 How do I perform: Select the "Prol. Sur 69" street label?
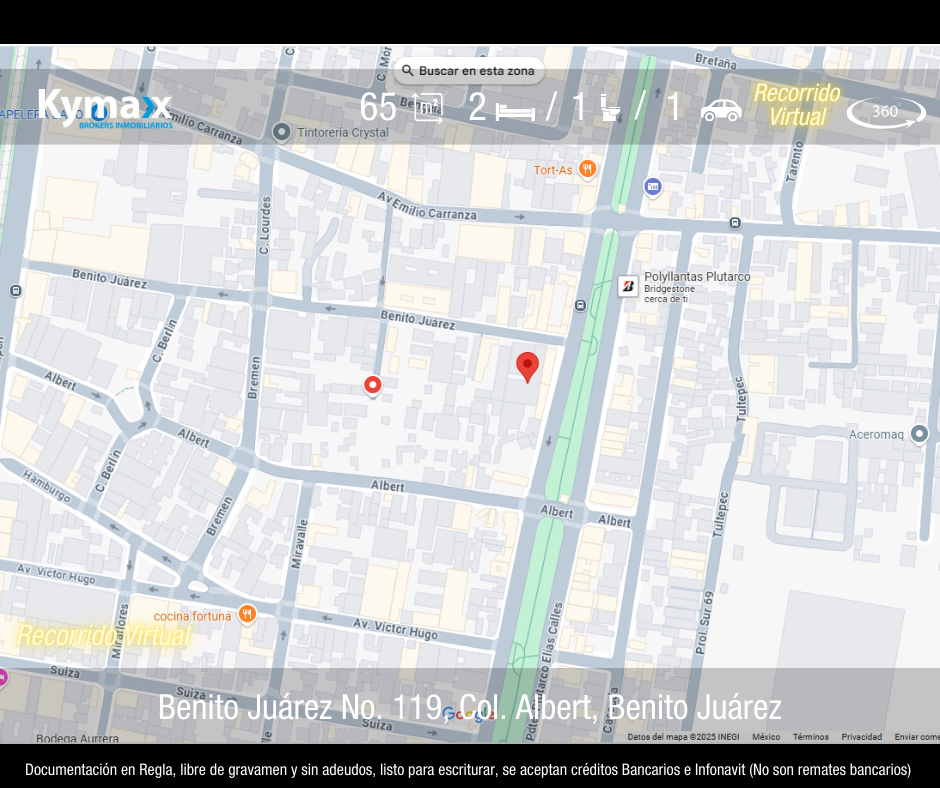click(x=704, y=622)
